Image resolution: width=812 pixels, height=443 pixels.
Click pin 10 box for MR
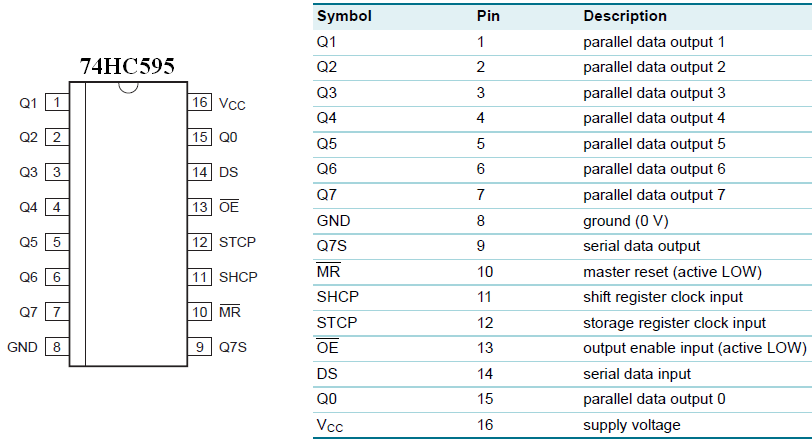[x=200, y=312]
